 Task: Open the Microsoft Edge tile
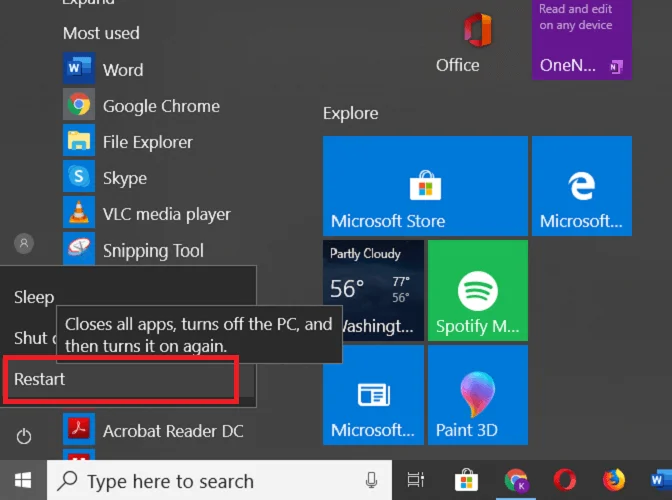pos(582,186)
